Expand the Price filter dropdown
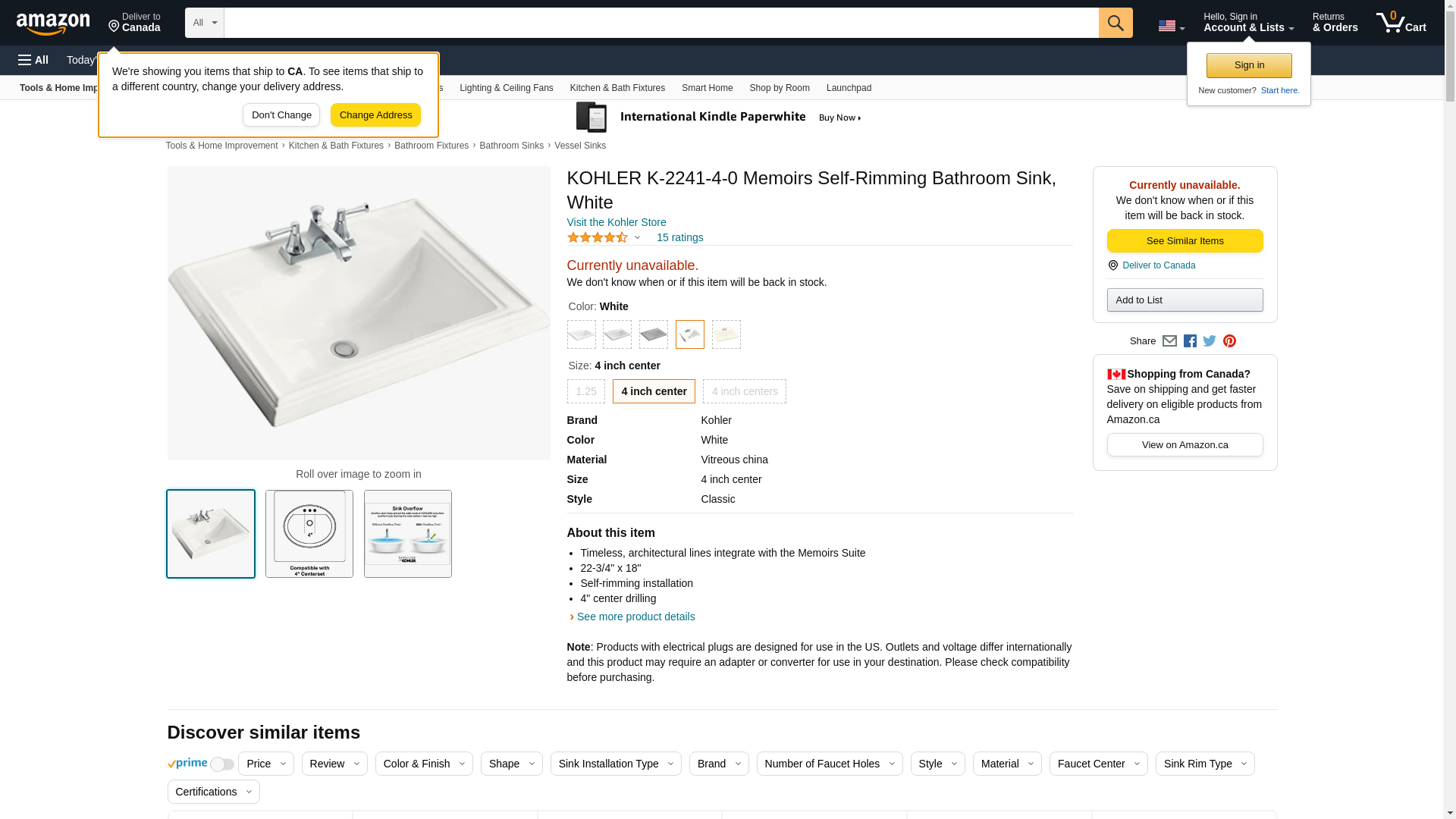1456x819 pixels. (x=265, y=764)
